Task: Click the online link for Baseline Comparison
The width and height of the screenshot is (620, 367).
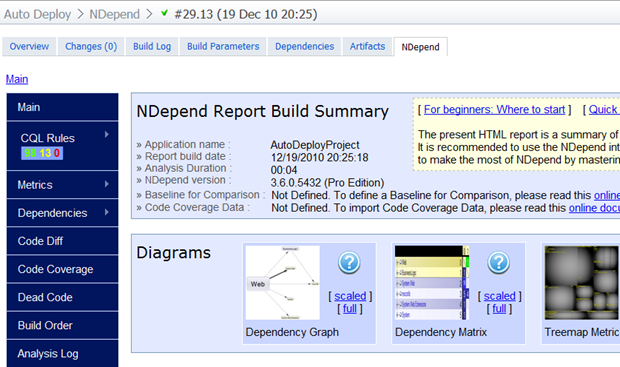Action: pos(607,195)
